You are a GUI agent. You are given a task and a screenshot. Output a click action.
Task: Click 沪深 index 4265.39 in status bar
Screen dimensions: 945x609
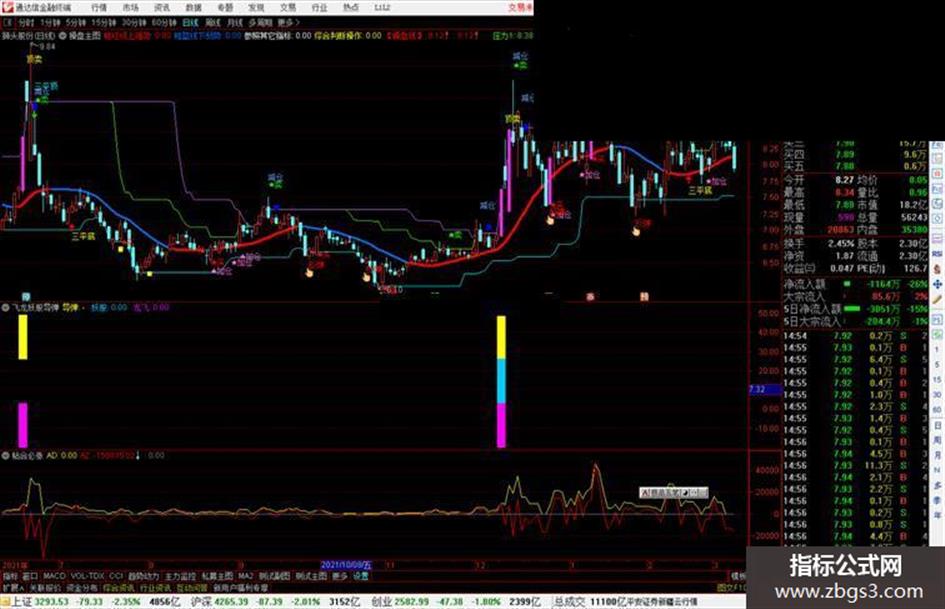click(219, 602)
